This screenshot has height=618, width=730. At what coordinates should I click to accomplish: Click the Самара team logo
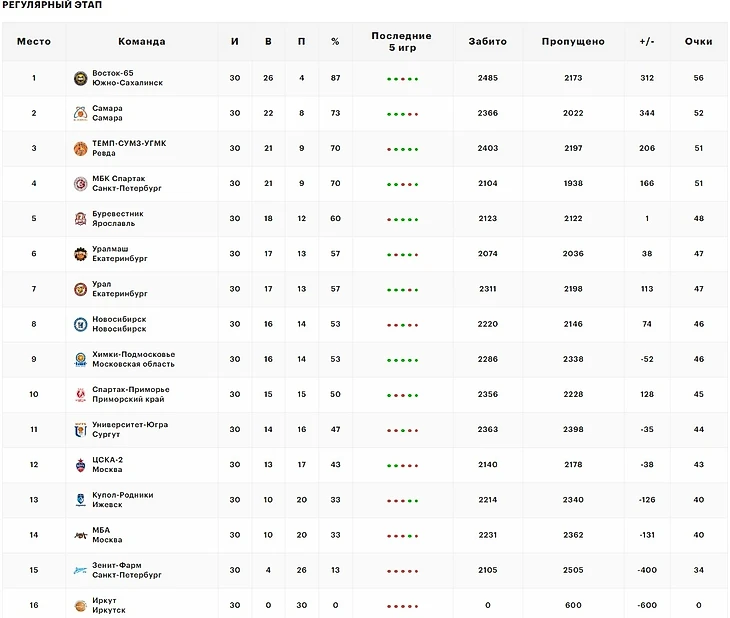(80, 113)
